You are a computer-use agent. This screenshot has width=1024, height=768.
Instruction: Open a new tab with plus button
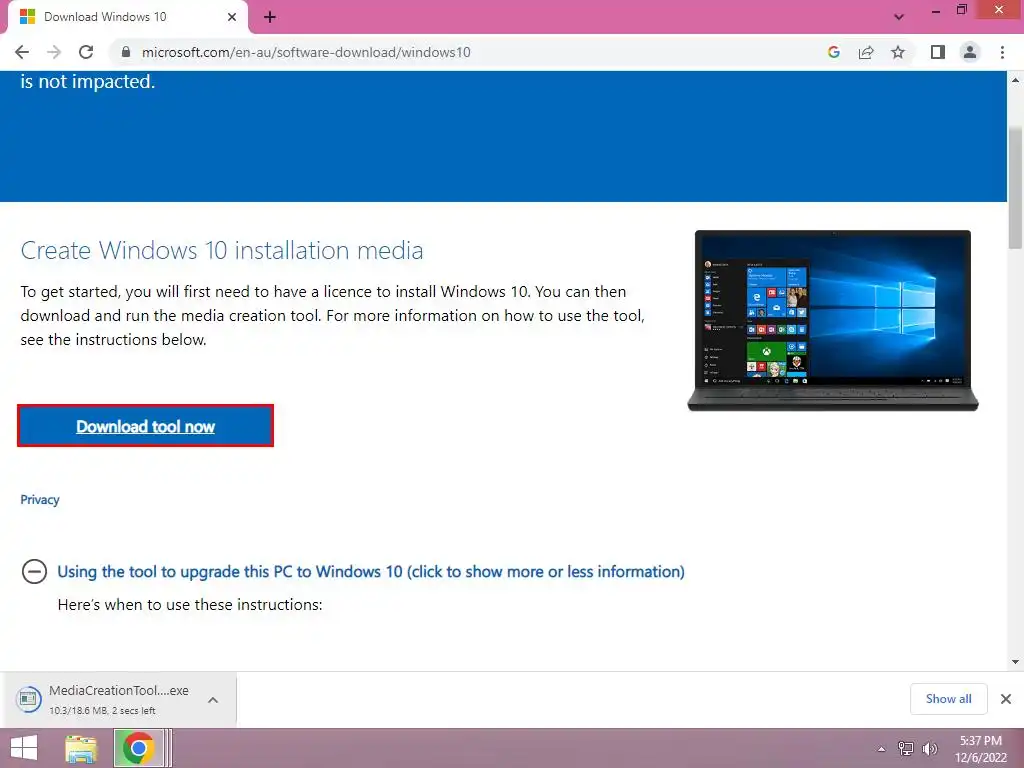(270, 17)
